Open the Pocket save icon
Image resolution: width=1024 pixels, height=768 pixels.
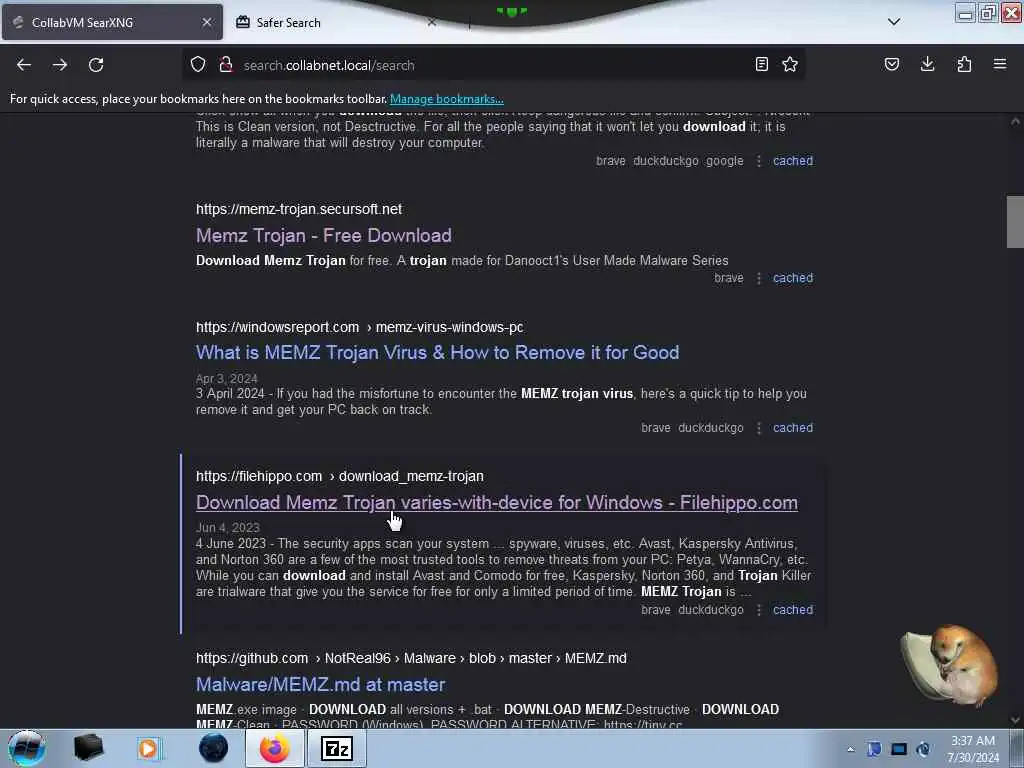(x=891, y=64)
